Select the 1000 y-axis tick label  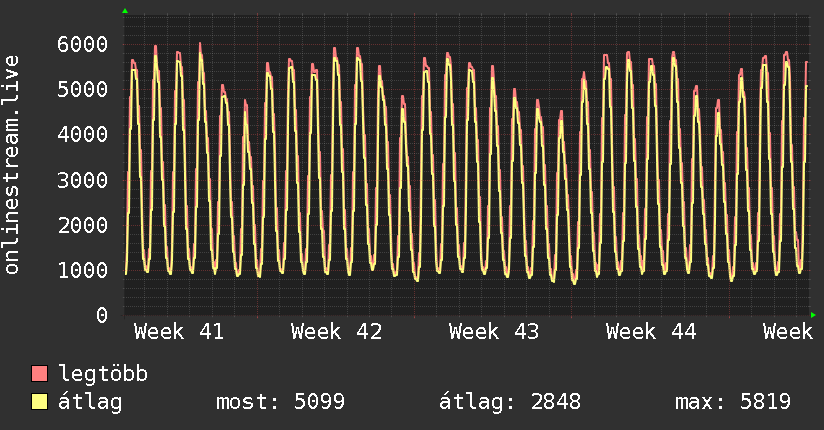click(x=83, y=270)
